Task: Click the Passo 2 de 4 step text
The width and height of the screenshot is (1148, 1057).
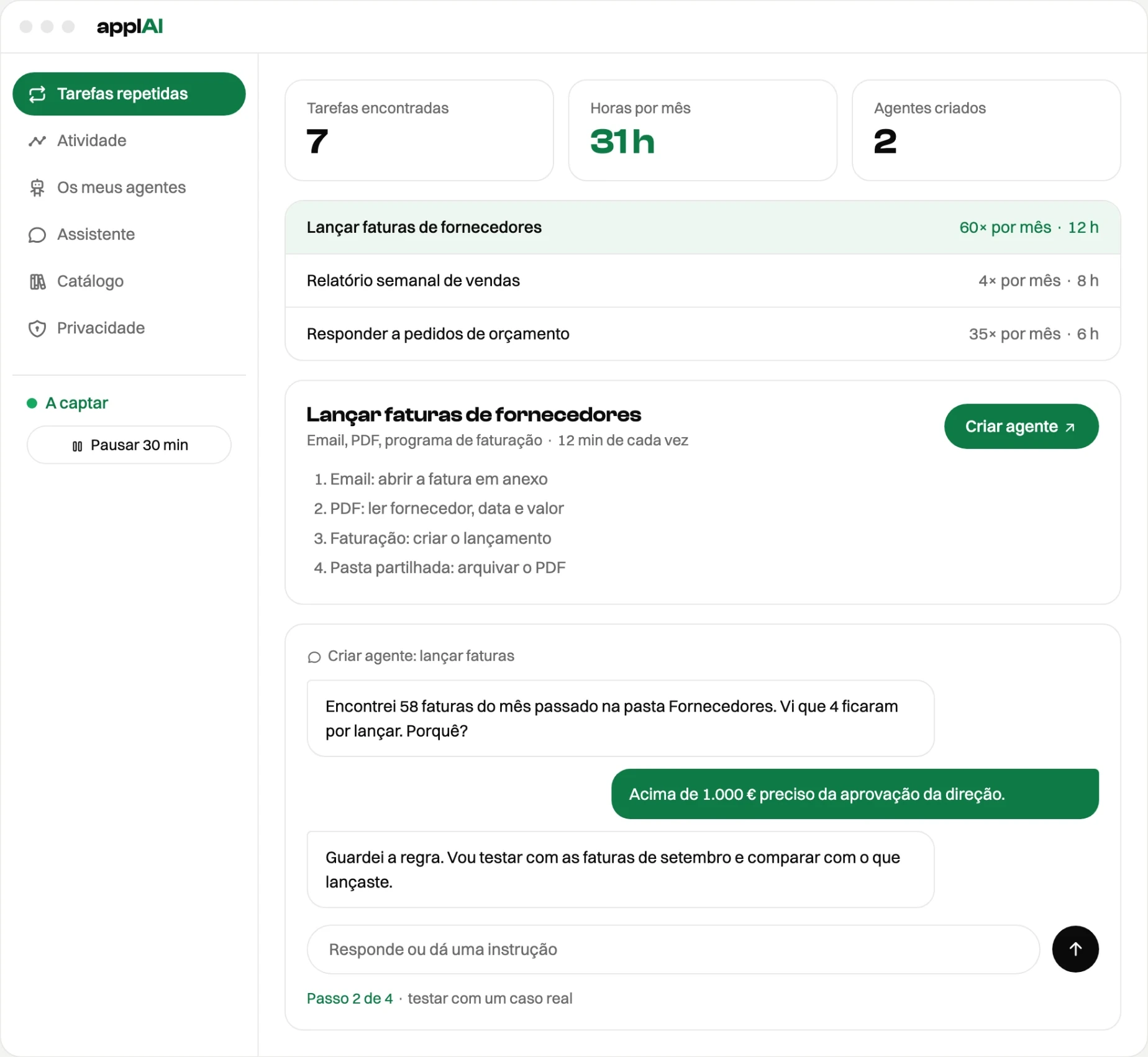Action: coord(350,999)
